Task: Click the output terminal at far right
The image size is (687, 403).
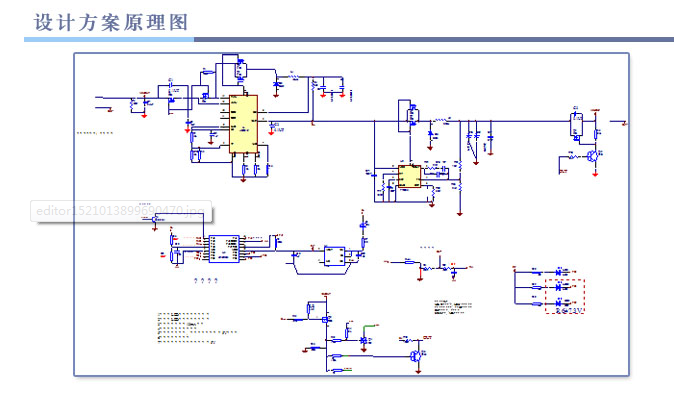Action: pyautogui.click(x=622, y=123)
